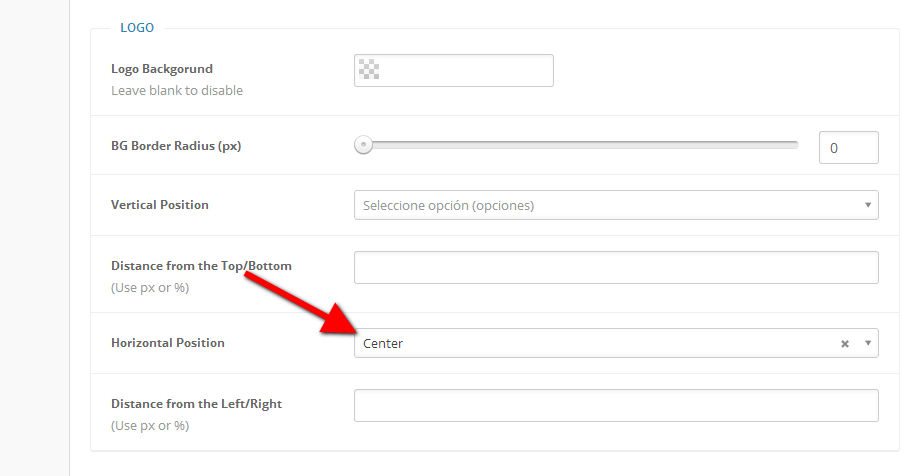
Task: Click the LOGO section heading
Action: (x=137, y=27)
